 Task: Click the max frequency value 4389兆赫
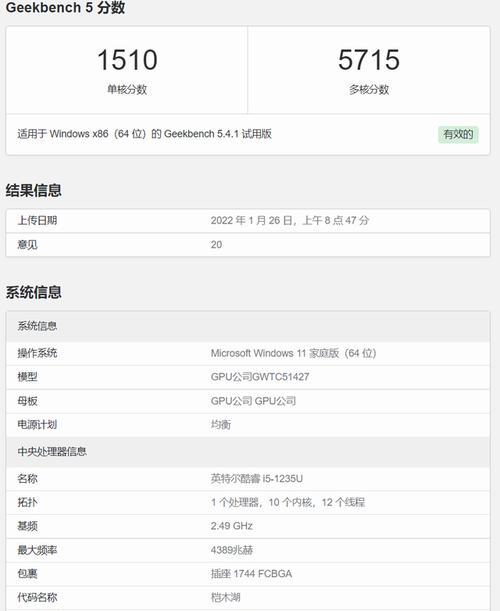pos(232,550)
